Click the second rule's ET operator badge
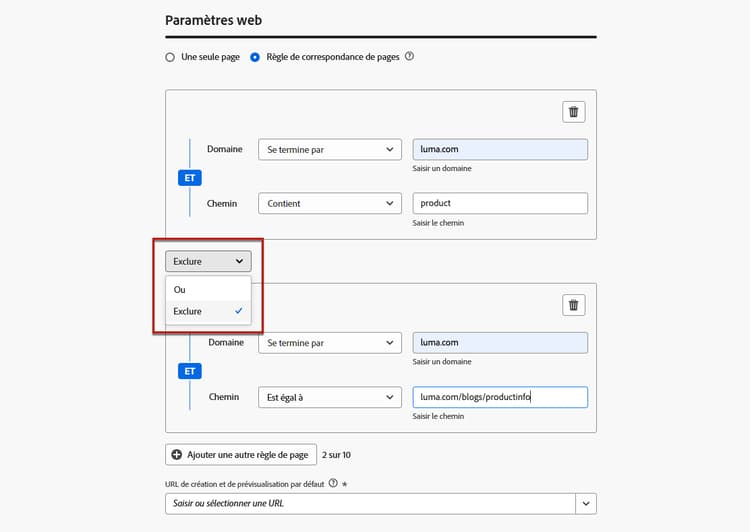Viewport: 750px width, 532px height. (x=190, y=371)
